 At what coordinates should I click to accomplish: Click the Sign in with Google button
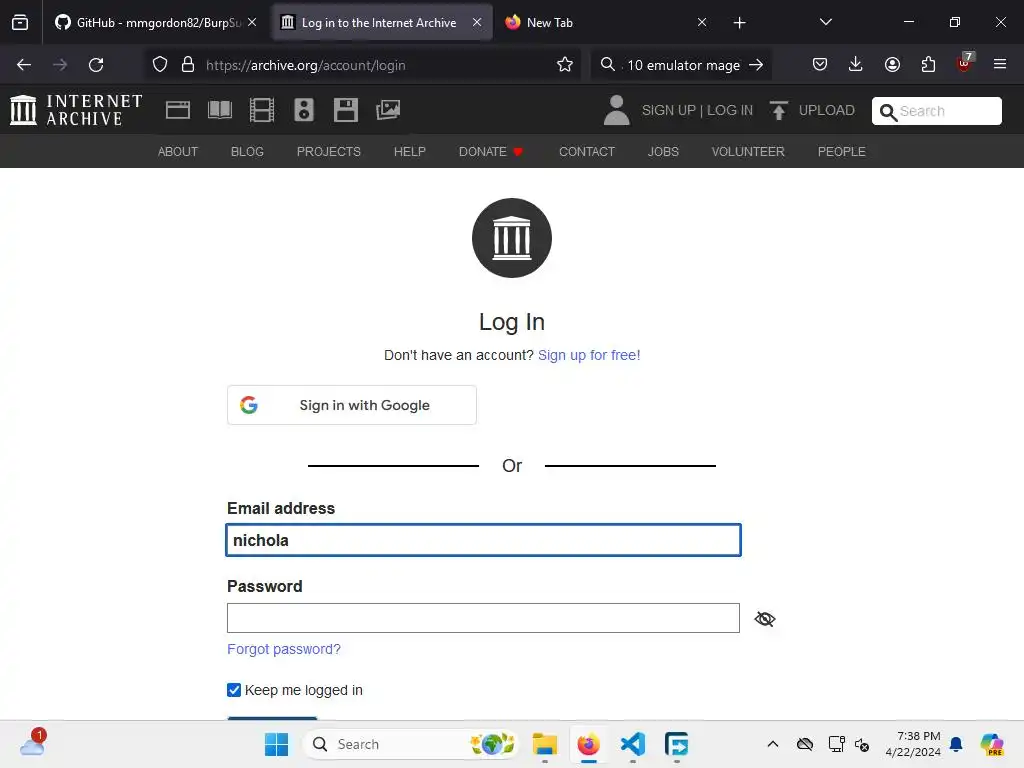click(x=351, y=405)
